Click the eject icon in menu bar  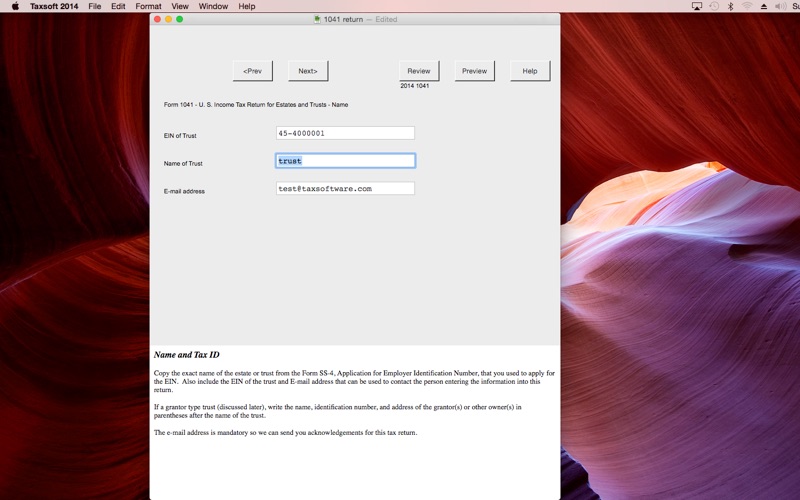[764, 6]
